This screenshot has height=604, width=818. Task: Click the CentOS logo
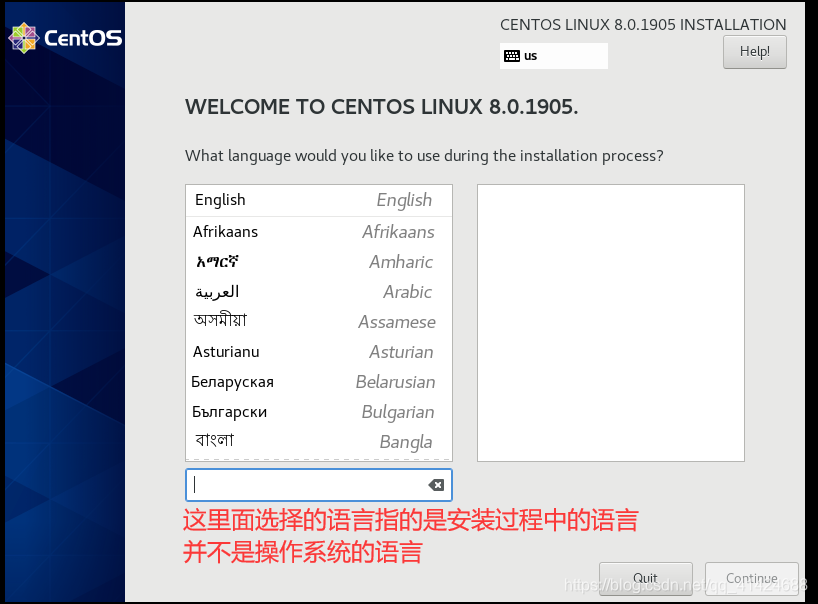click(x=65, y=38)
